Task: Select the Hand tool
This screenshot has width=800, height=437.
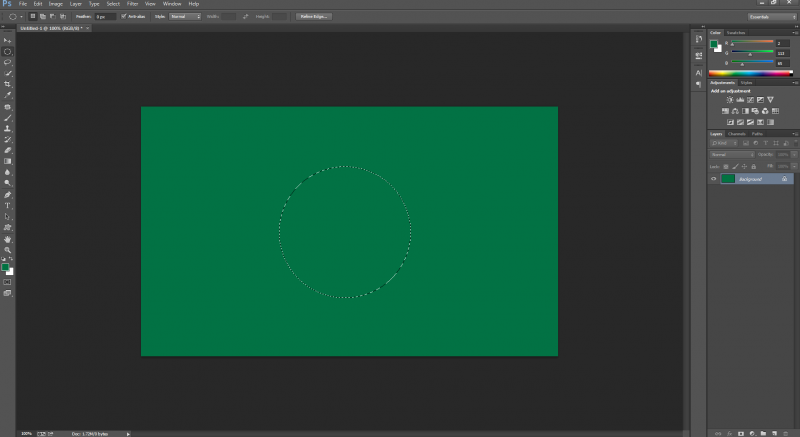Action: tap(8, 239)
